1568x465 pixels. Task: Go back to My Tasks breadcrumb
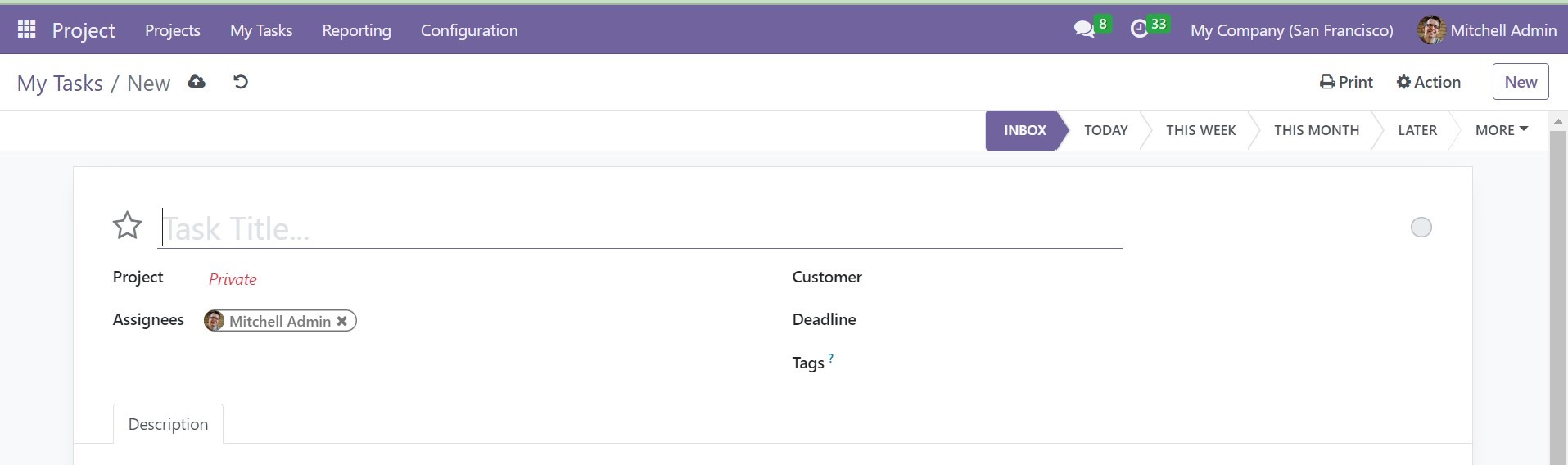tap(60, 83)
